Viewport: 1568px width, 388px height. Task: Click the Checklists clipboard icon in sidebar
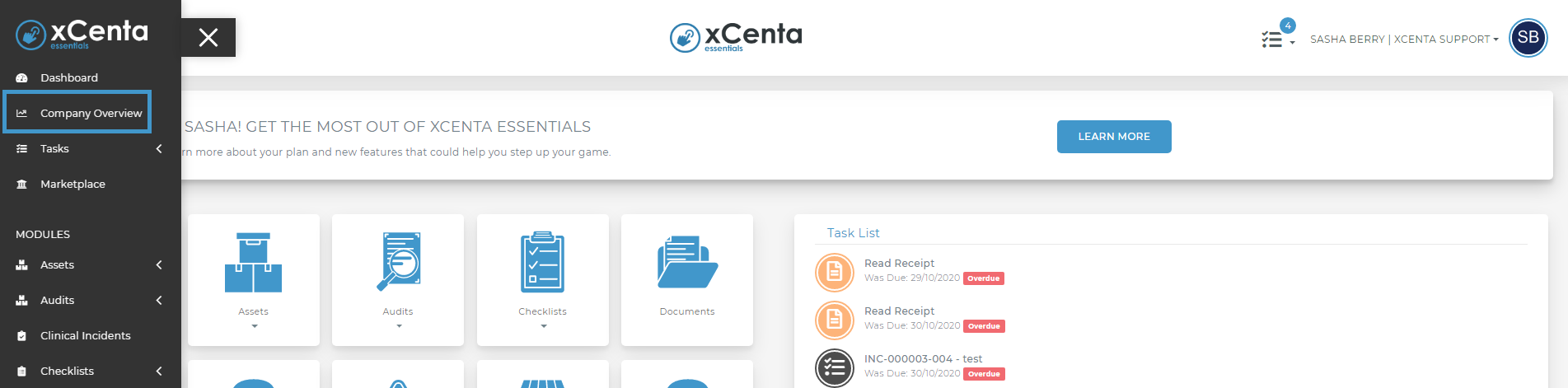pyautogui.click(x=22, y=371)
